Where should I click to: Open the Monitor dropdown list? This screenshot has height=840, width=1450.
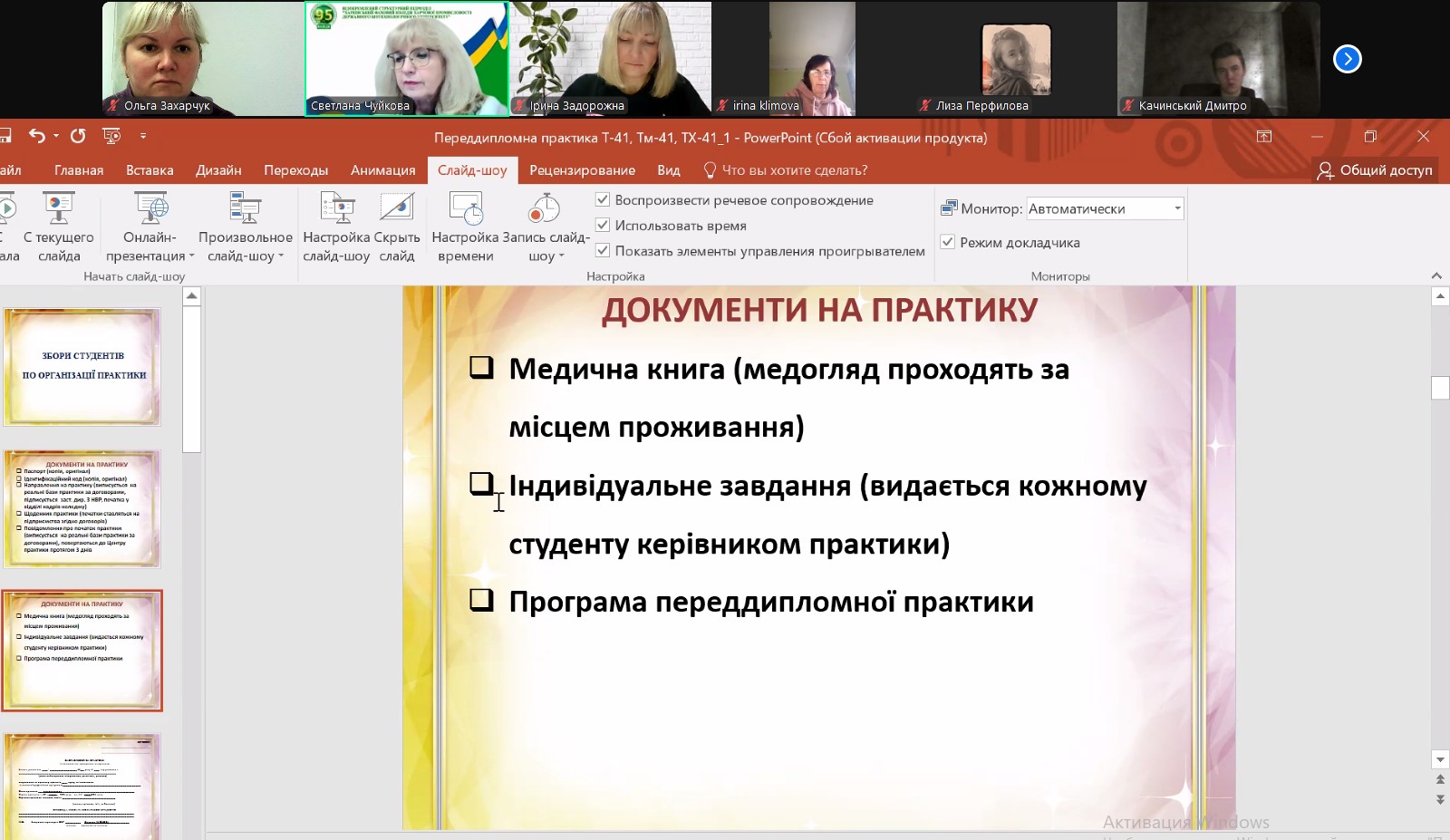tap(1176, 208)
